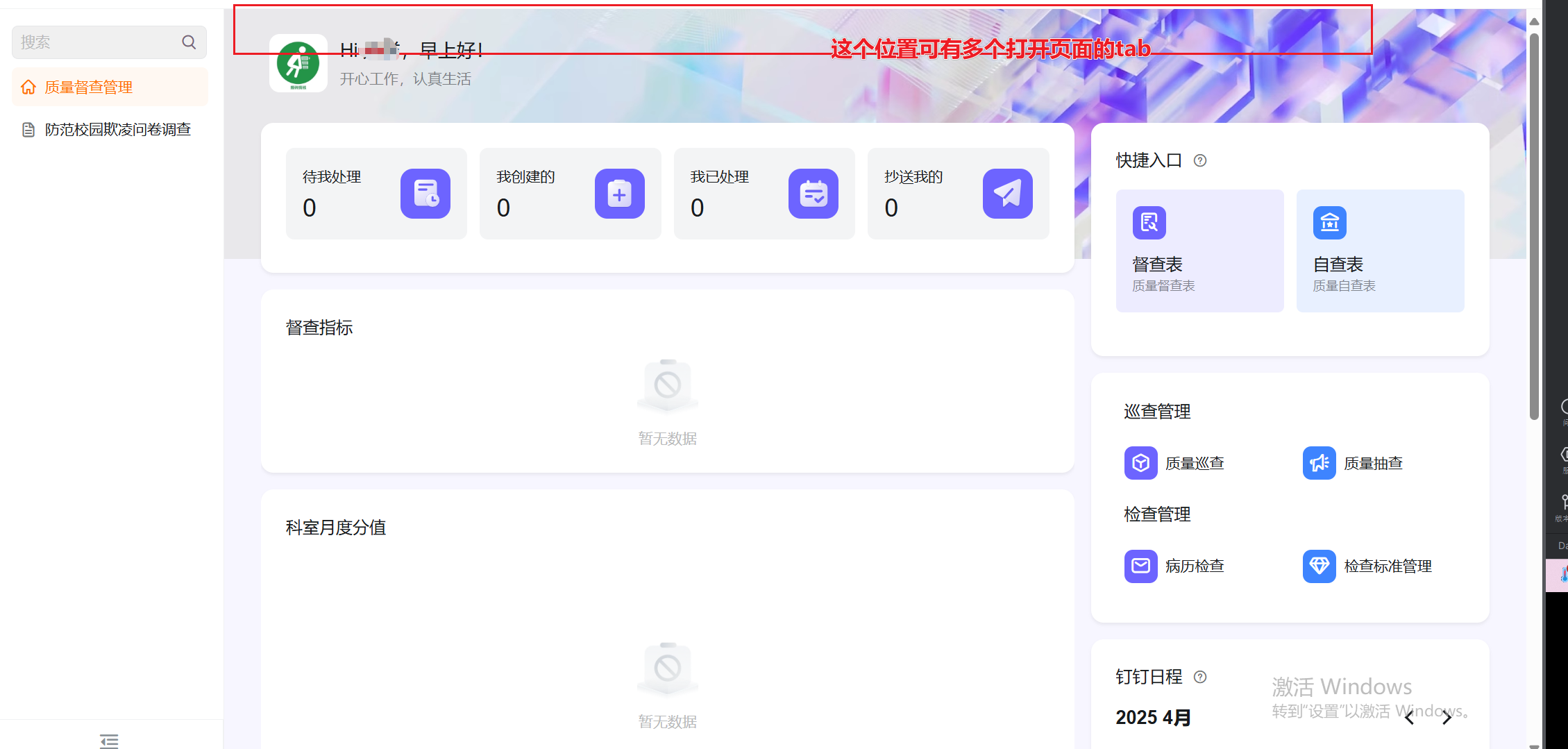Click the 督查表 shortcut icon
The image size is (1568, 749).
[1149, 223]
